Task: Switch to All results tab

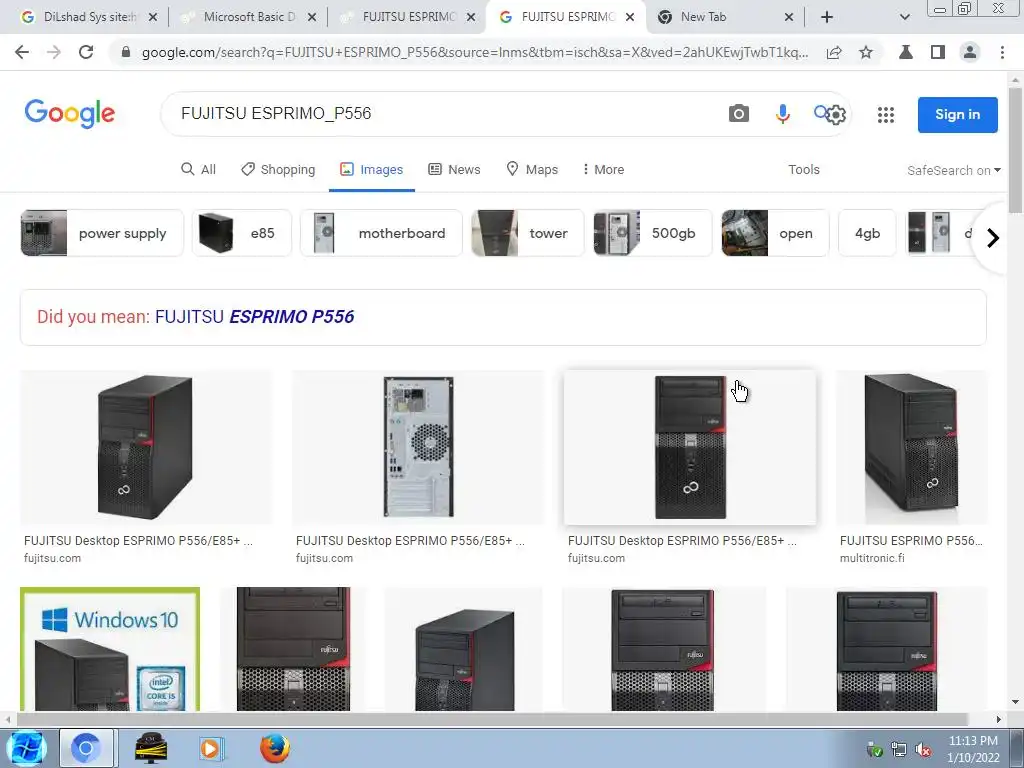Action: (198, 169)
